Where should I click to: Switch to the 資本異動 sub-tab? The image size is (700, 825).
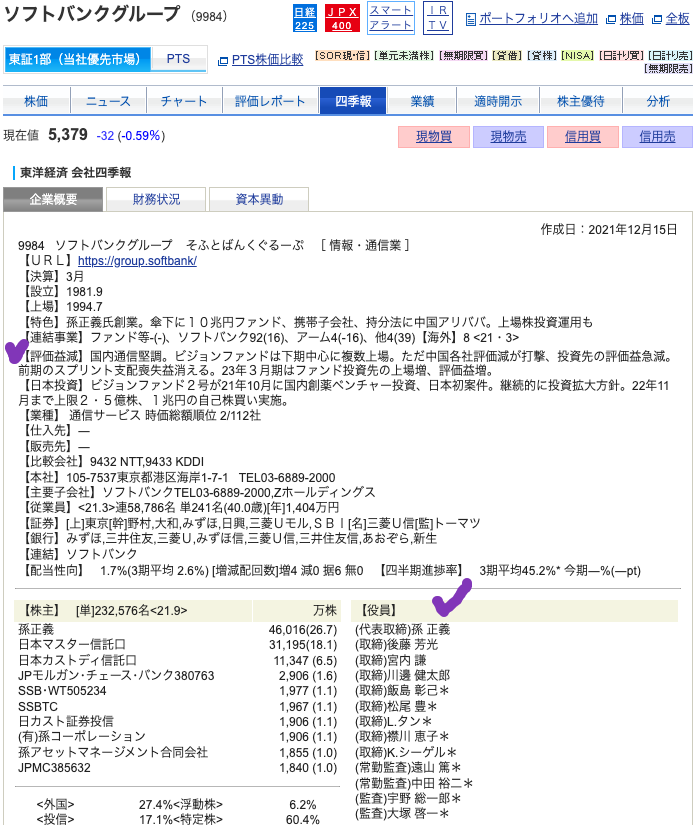(x=259, y=199)
